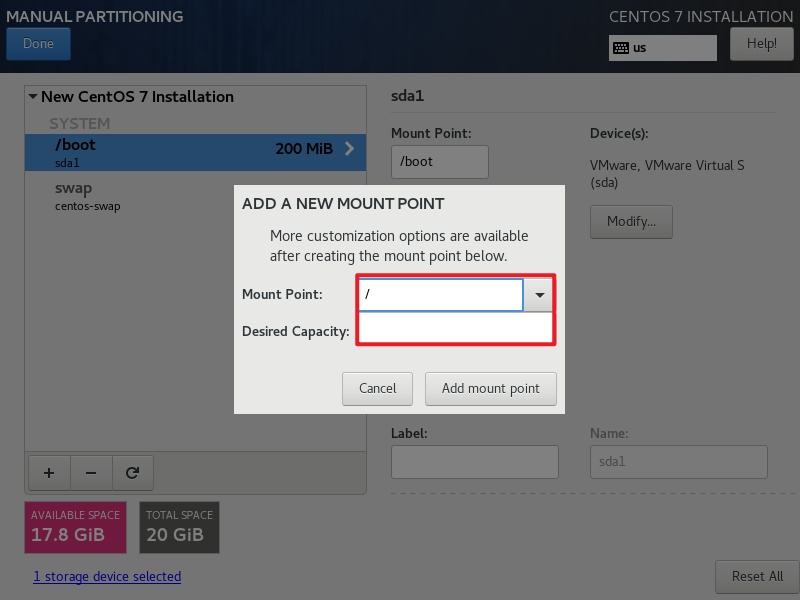
Task: Open the us keyboard layout selector
Action: click(x=662, y=47)
